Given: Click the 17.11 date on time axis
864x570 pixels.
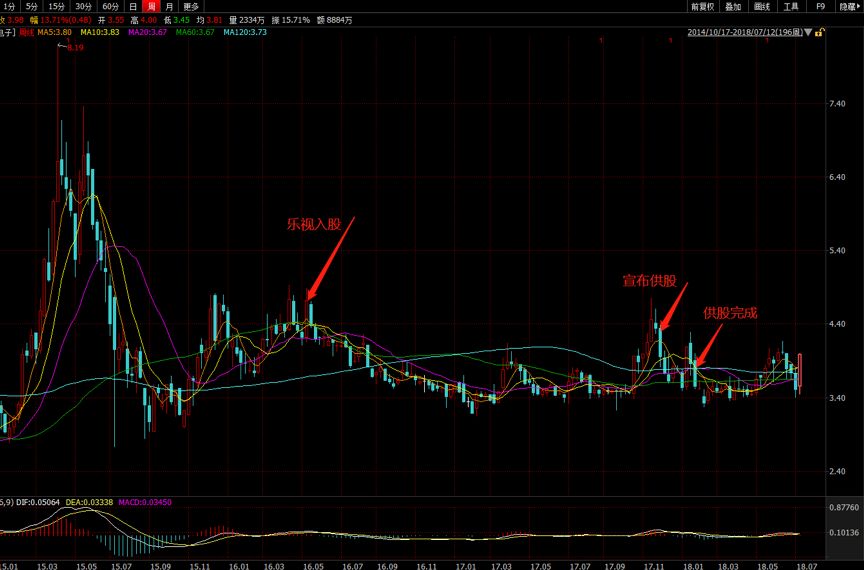Looking at the screenshot, I should [654, 566].
